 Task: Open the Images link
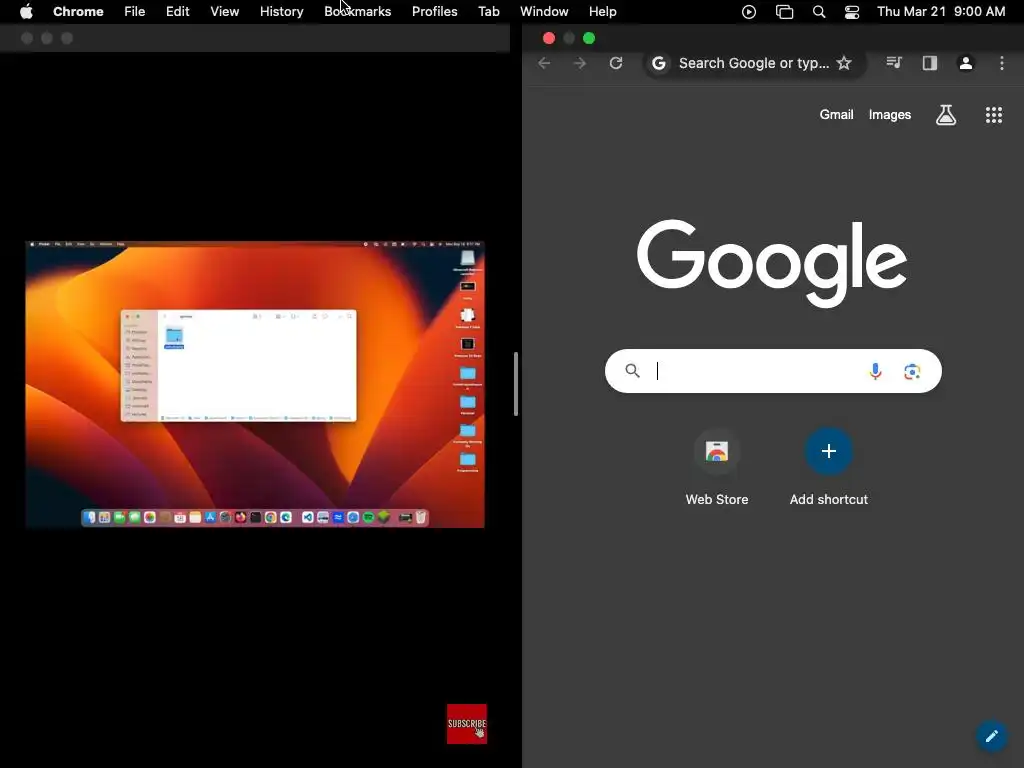pyautogui.click(x=889, y=114)
